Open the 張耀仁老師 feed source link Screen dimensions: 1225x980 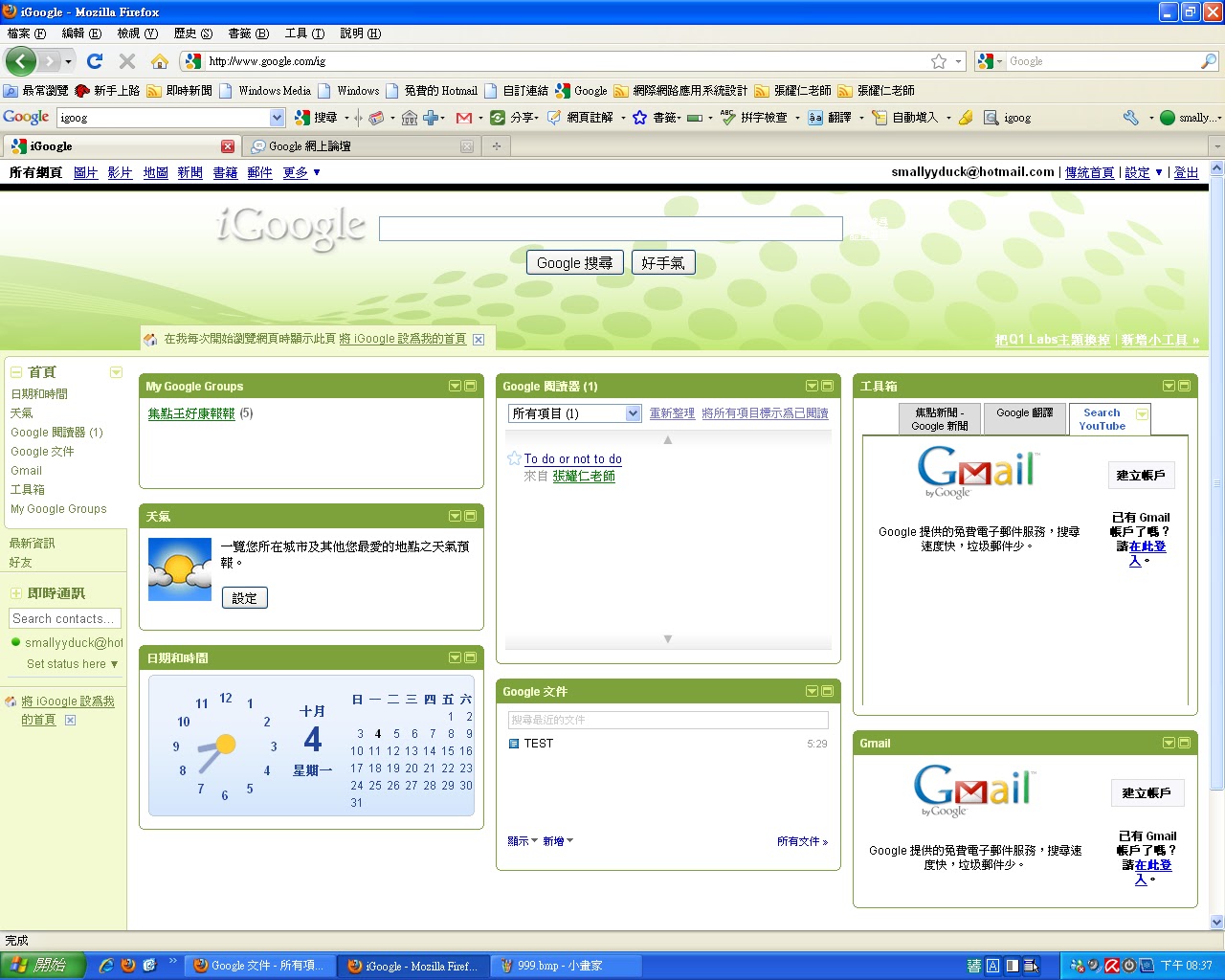tap(584, 476)
